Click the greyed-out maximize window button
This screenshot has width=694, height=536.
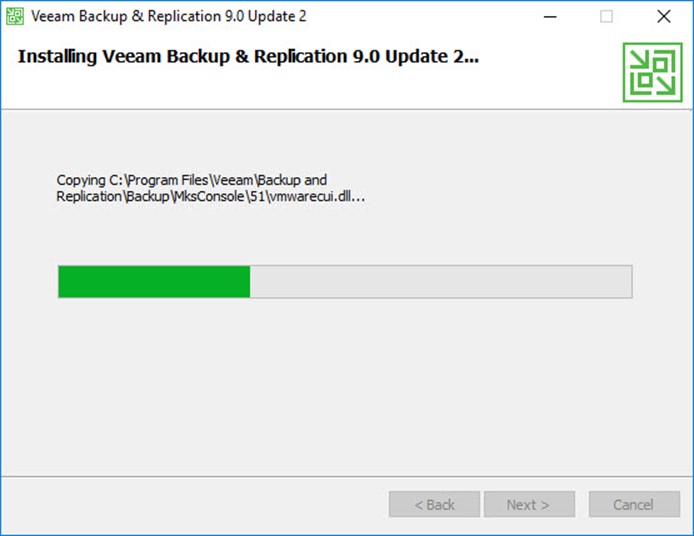606,17
